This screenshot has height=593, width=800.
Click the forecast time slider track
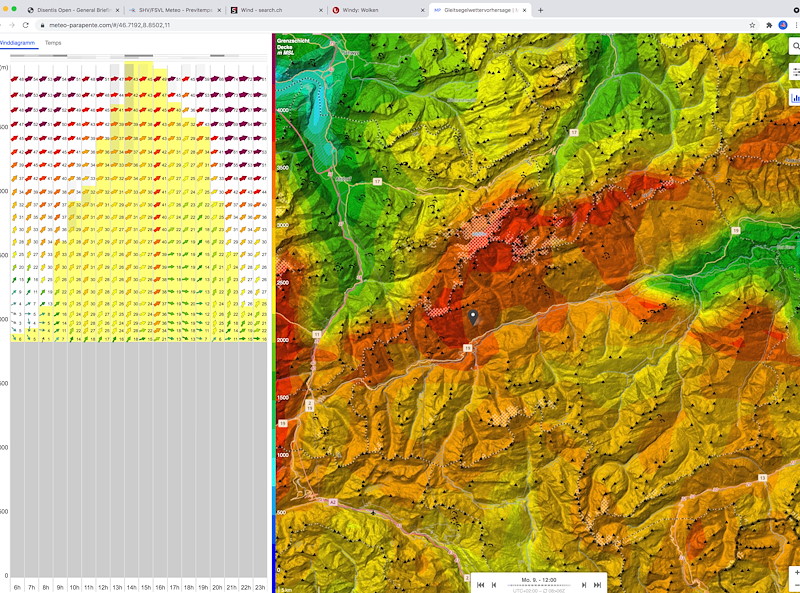(539, 585)
